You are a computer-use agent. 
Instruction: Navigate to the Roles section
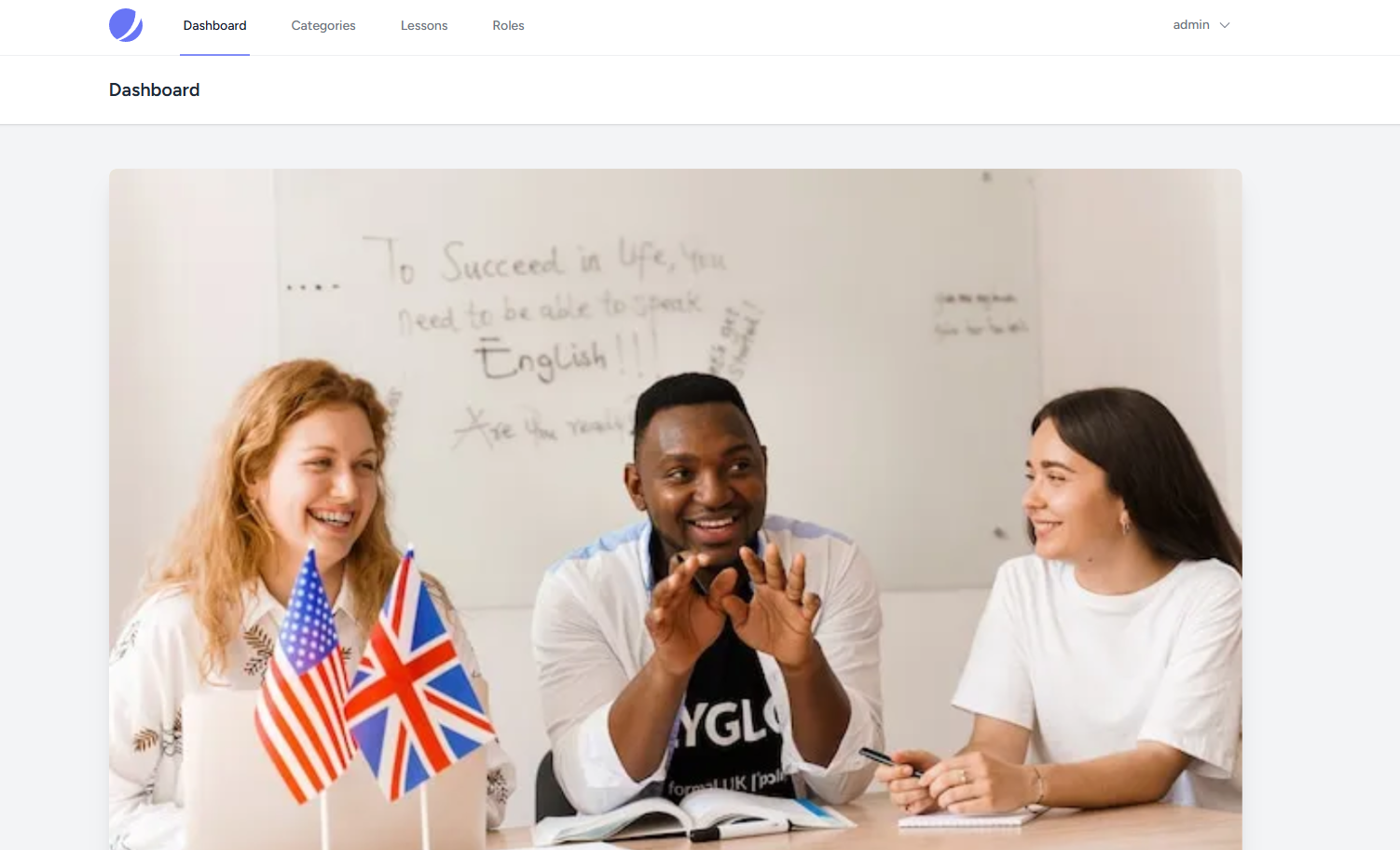(x=508, y=25)
